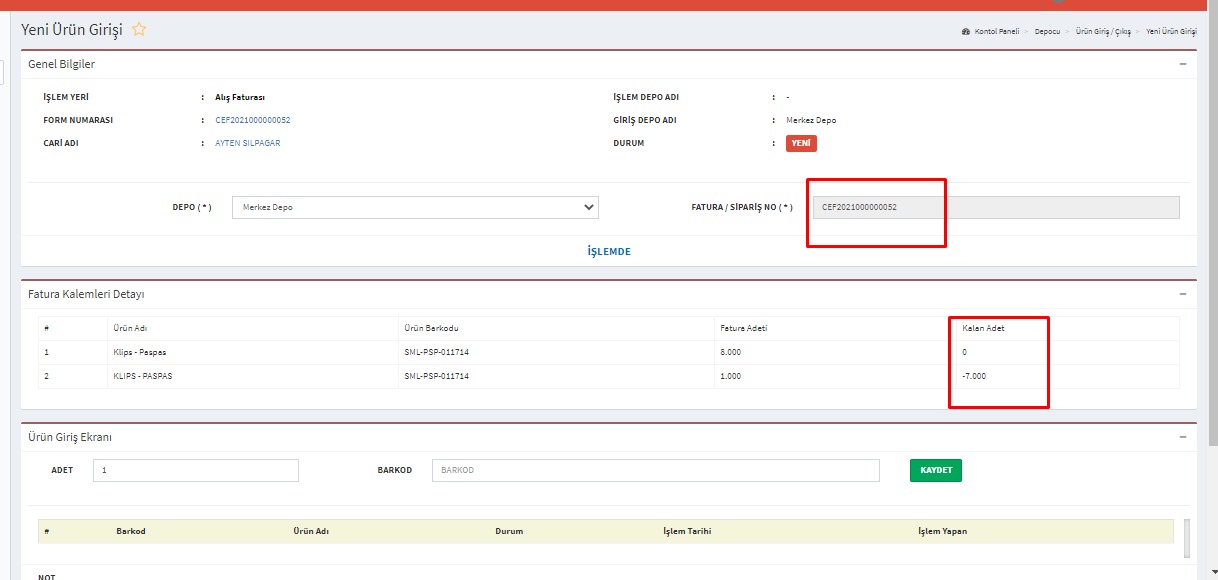Open the AYTEN SILPAGAR customer link
Image resolution: width=1218 pixels, height=580 pixels.
[x=247, y=143]
